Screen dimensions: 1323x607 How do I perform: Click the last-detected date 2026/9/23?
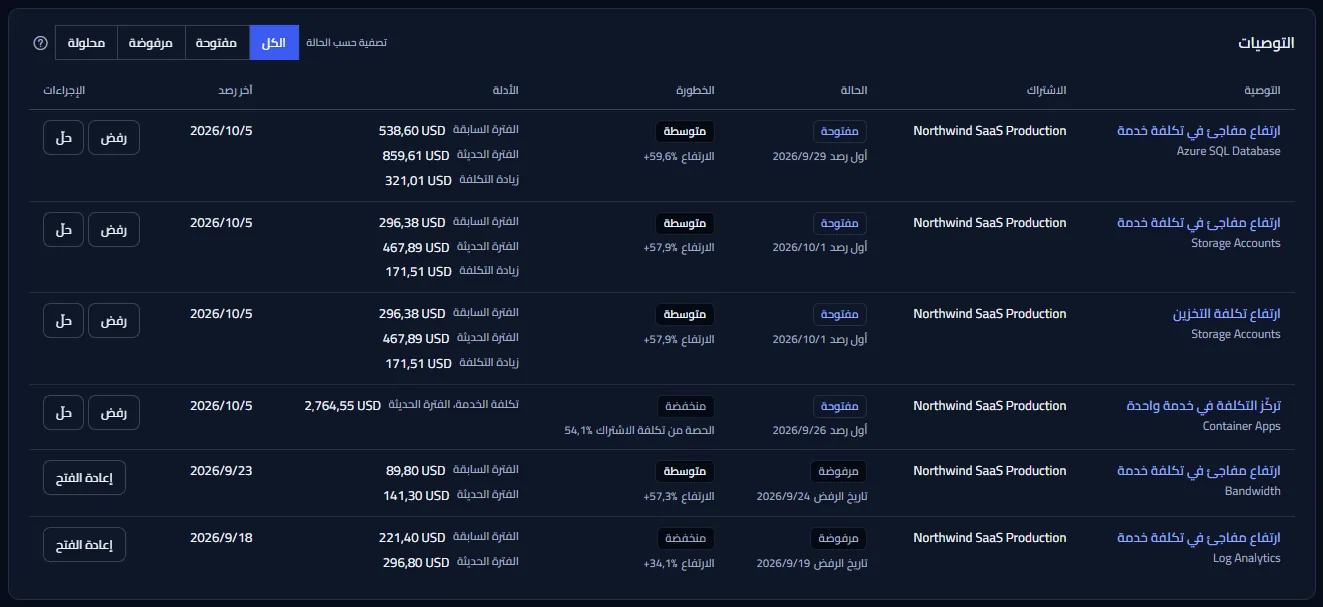pyautogui.click(x=221, y=470)
